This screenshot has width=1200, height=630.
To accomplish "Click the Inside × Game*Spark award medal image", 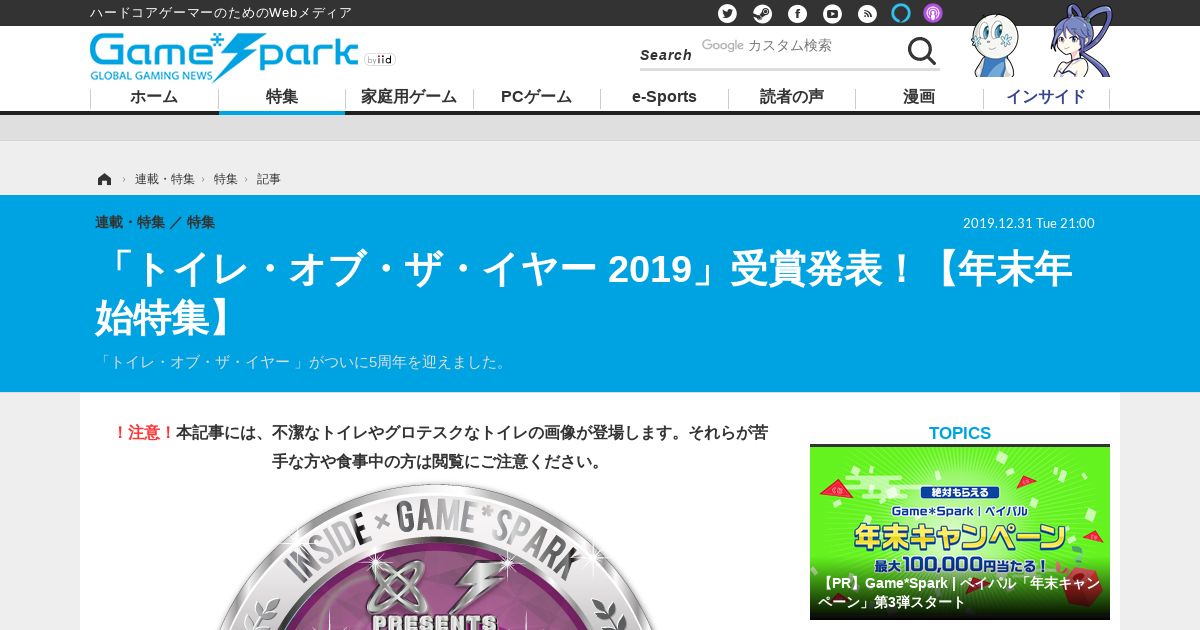I will 437,556.
